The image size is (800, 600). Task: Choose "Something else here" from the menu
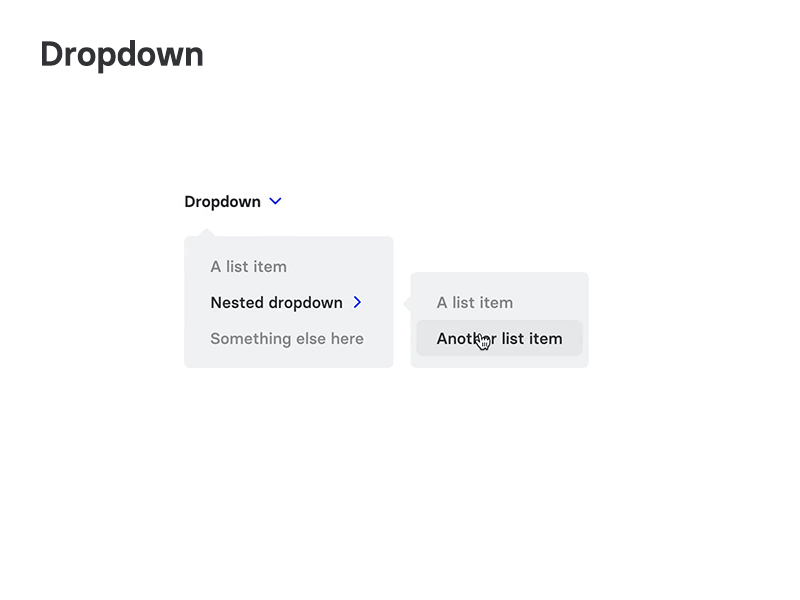pyautogui.click(x=287, y=339)
